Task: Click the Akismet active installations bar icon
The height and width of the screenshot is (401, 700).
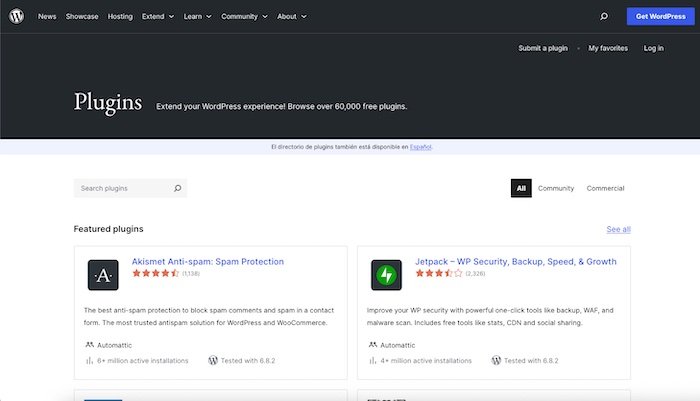Action: pos(89,360)
